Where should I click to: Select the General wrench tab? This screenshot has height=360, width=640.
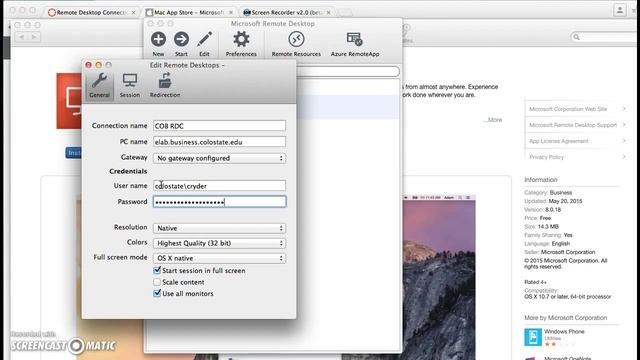pyautogui.click(x=100, y=85)
